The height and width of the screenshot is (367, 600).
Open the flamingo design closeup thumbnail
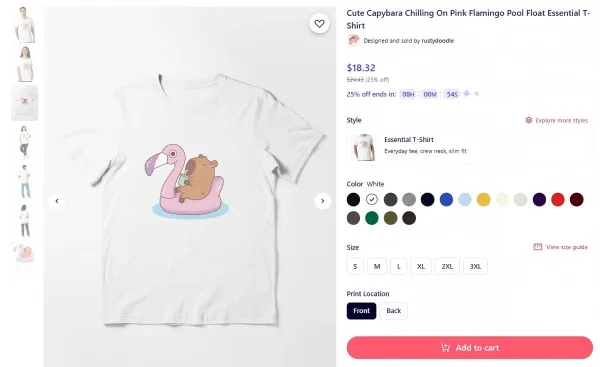click(24, 253)
